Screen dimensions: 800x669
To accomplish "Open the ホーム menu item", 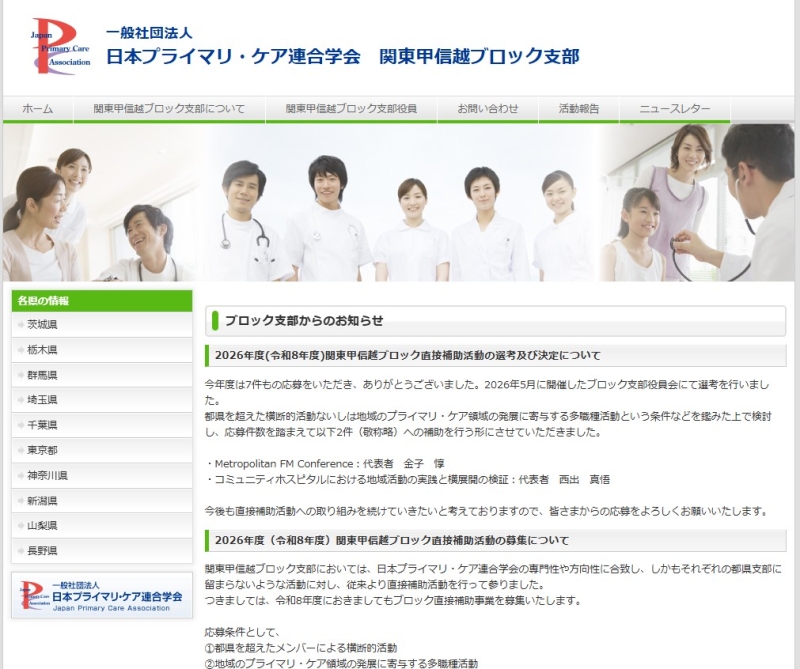I will coord(38,109).
